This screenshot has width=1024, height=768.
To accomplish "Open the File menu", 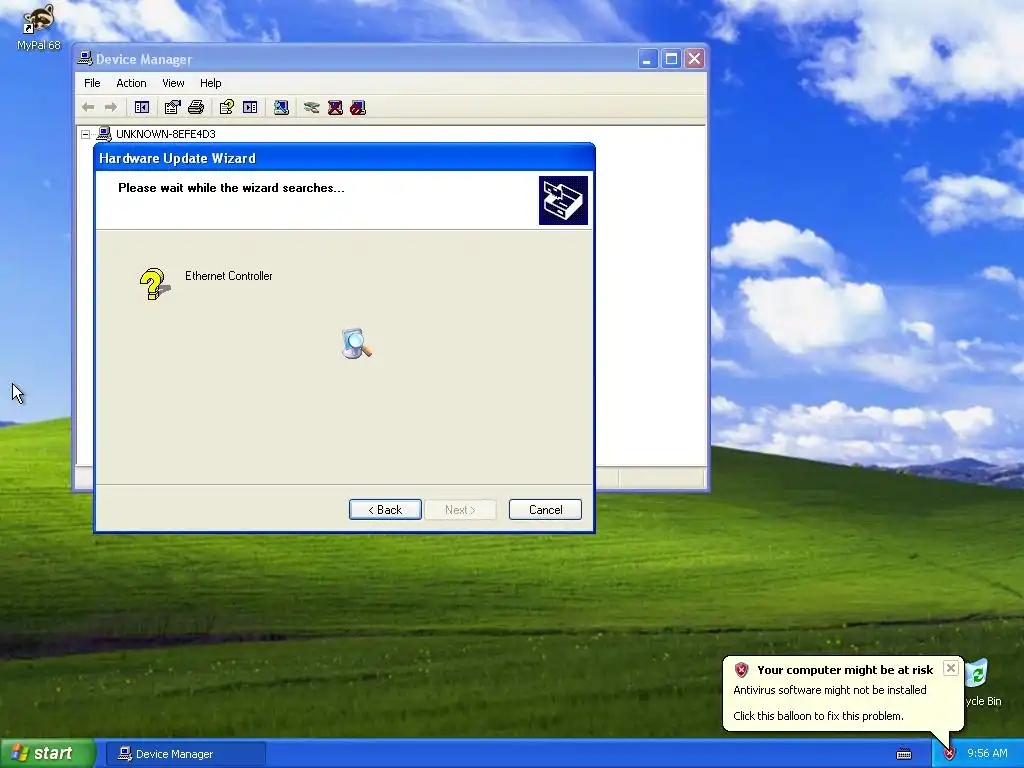I will [92, 83].
